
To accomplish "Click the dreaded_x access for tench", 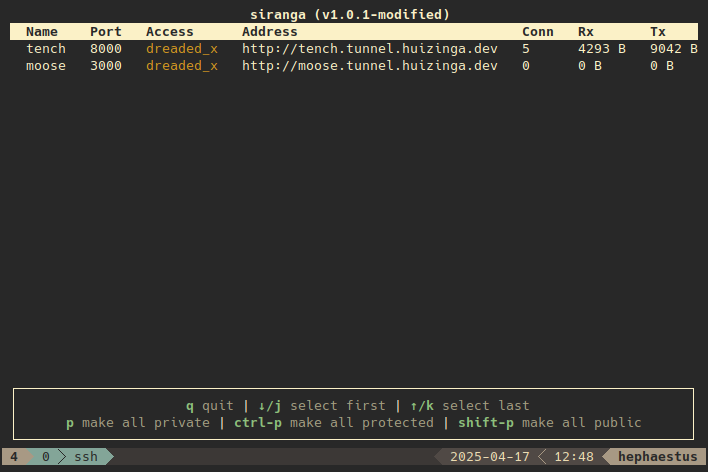I will (x=182, y=49).
